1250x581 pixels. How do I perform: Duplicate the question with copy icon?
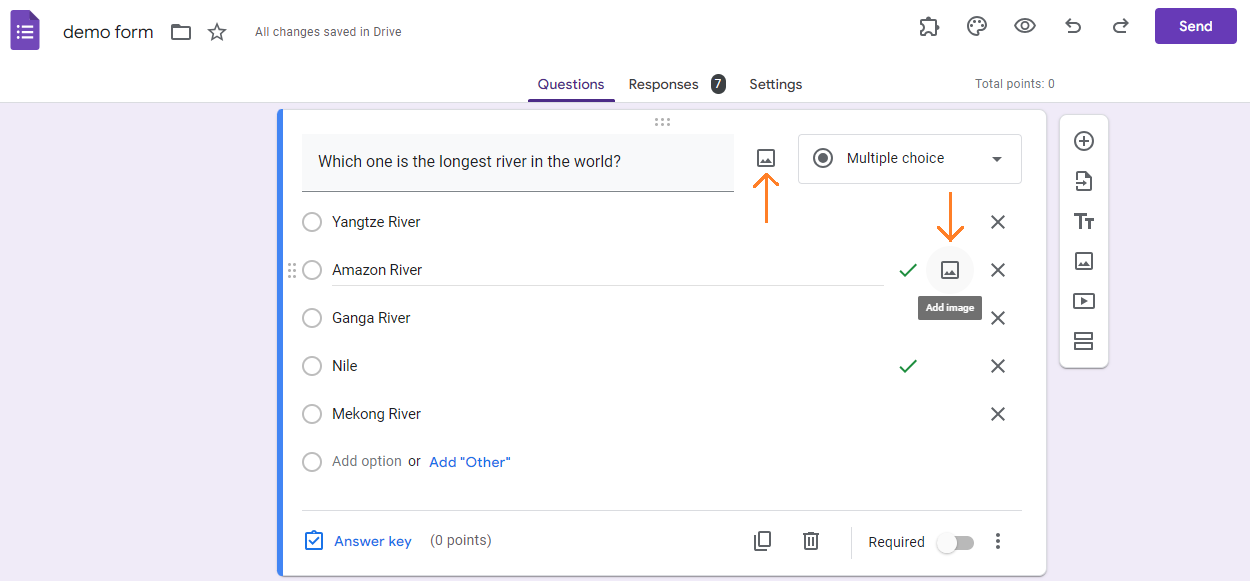click(x=762, y=541)
